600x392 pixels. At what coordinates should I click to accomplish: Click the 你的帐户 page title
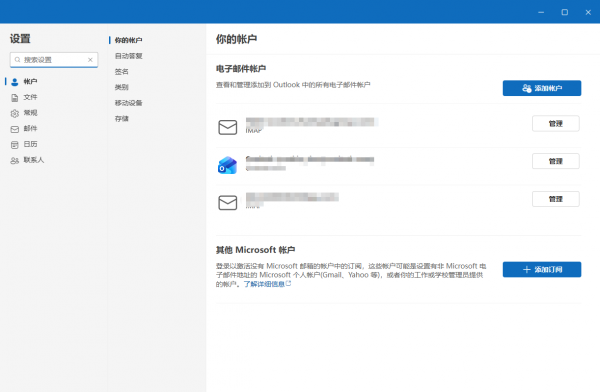click(236, 39)
